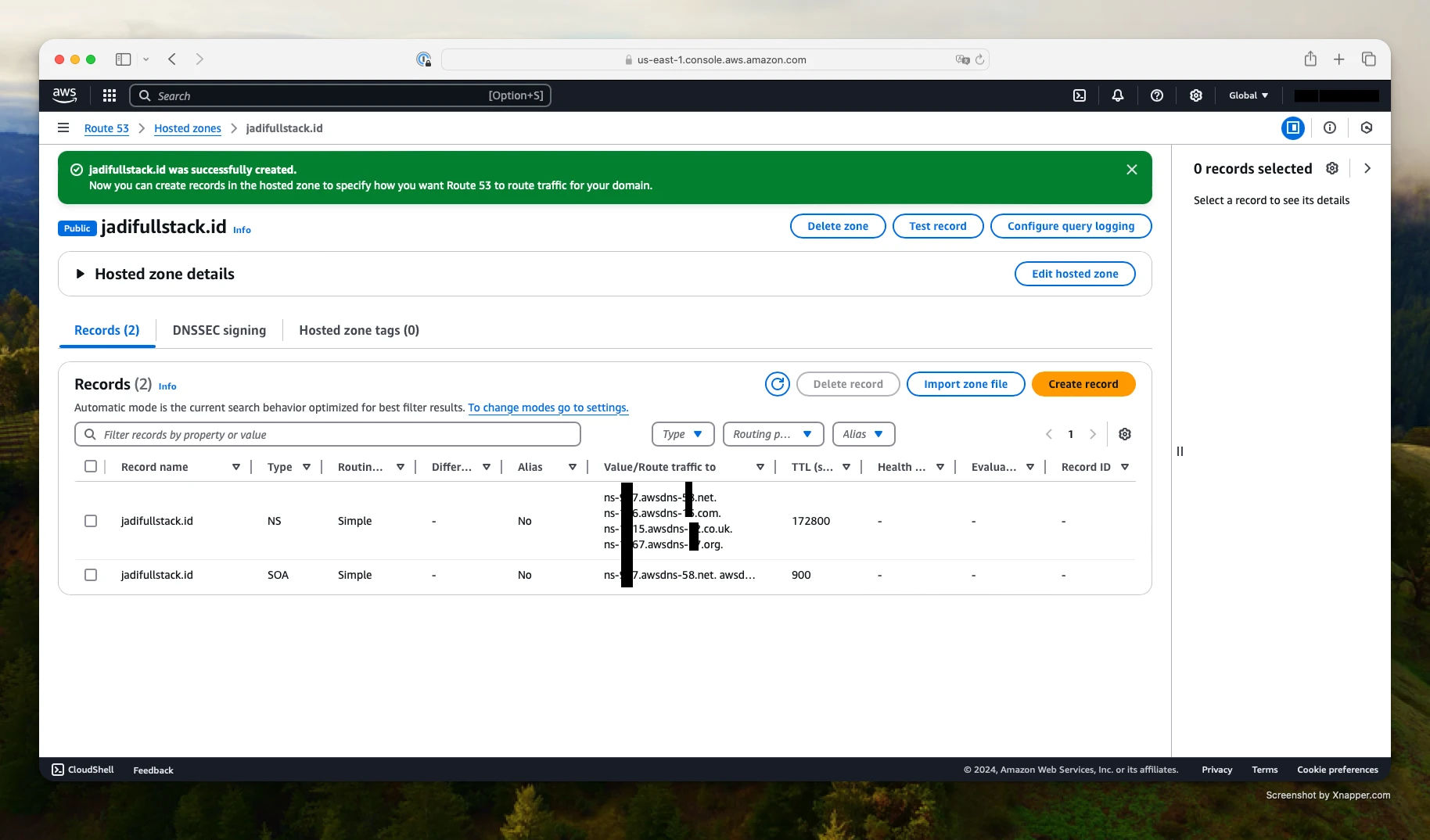Click Import zone file button

tap(966, 384)
